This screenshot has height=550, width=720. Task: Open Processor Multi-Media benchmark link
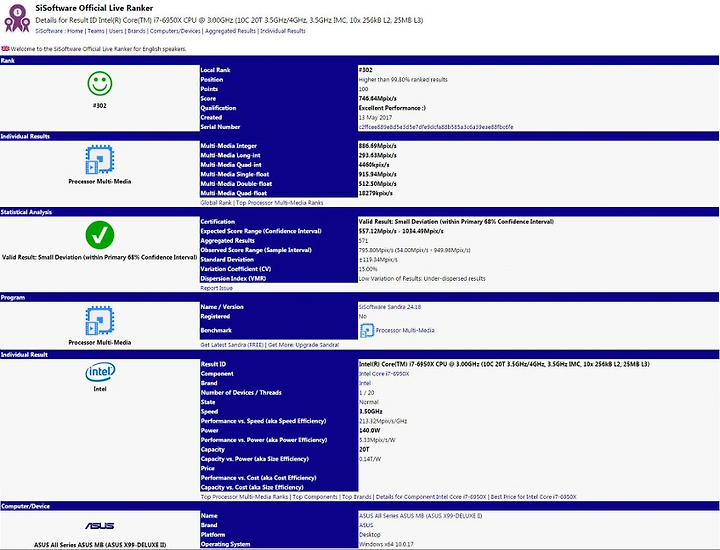coord(405,330)
